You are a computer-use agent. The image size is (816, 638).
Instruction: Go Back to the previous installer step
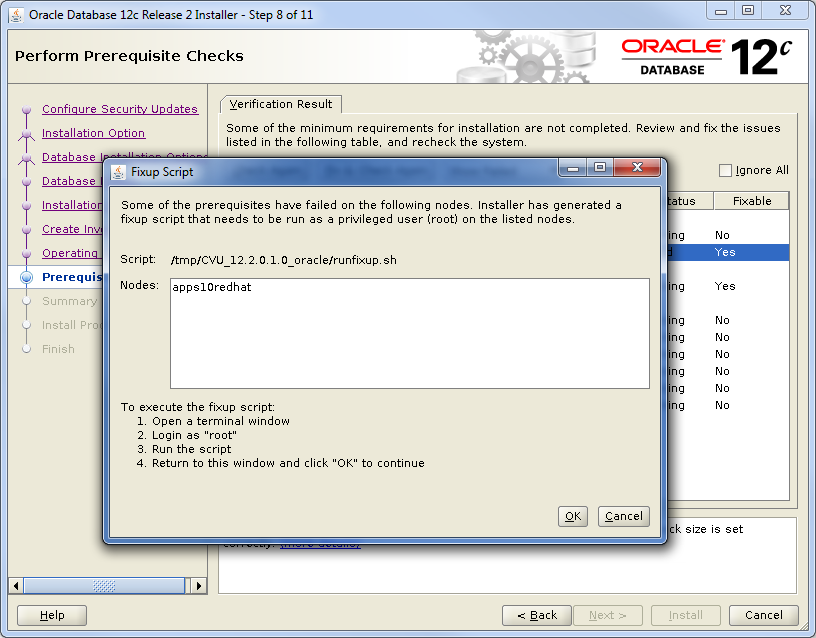click(x=537, y=615)
